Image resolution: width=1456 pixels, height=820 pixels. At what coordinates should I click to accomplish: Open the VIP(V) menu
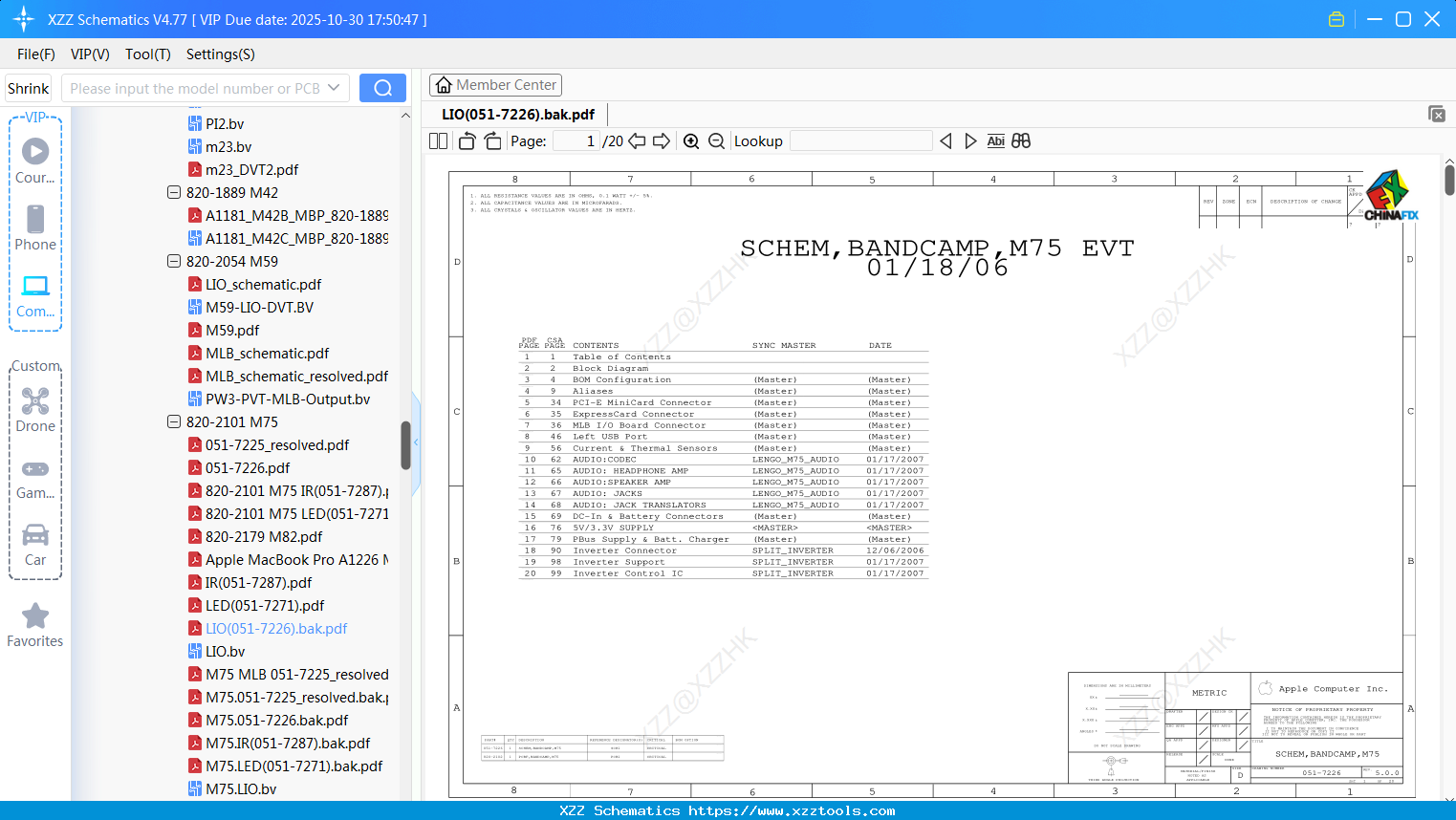point(90,54)
